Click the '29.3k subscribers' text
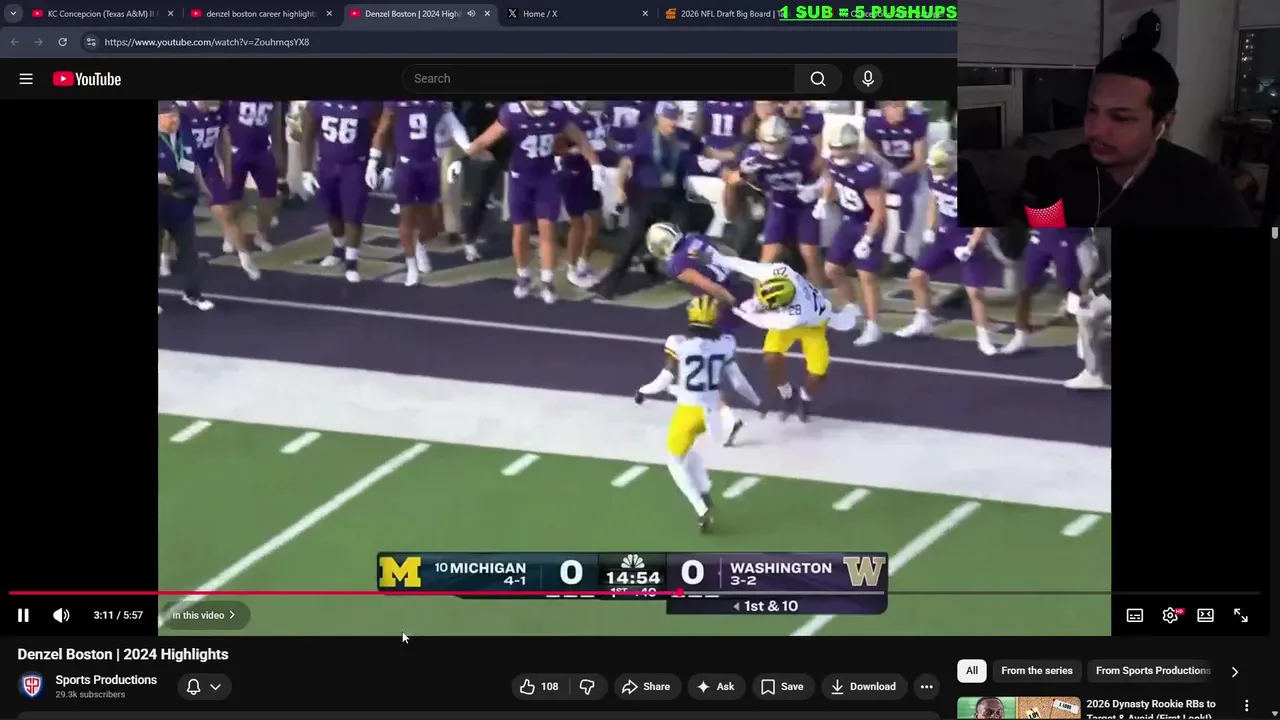The width and height of the screenshot is (1280, 720). 90,694
